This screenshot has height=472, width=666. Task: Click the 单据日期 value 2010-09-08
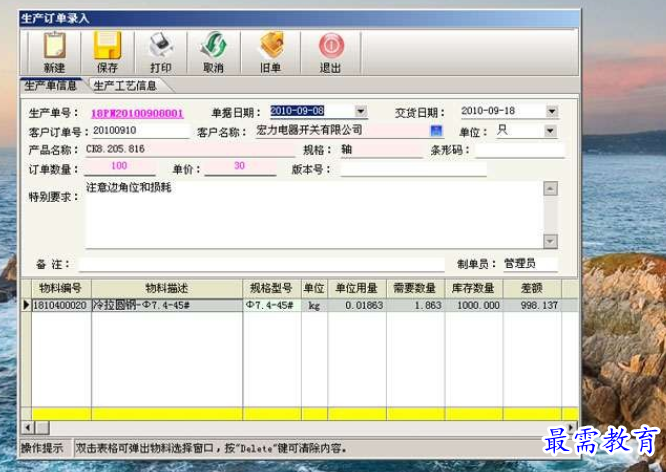coord(297,111)
